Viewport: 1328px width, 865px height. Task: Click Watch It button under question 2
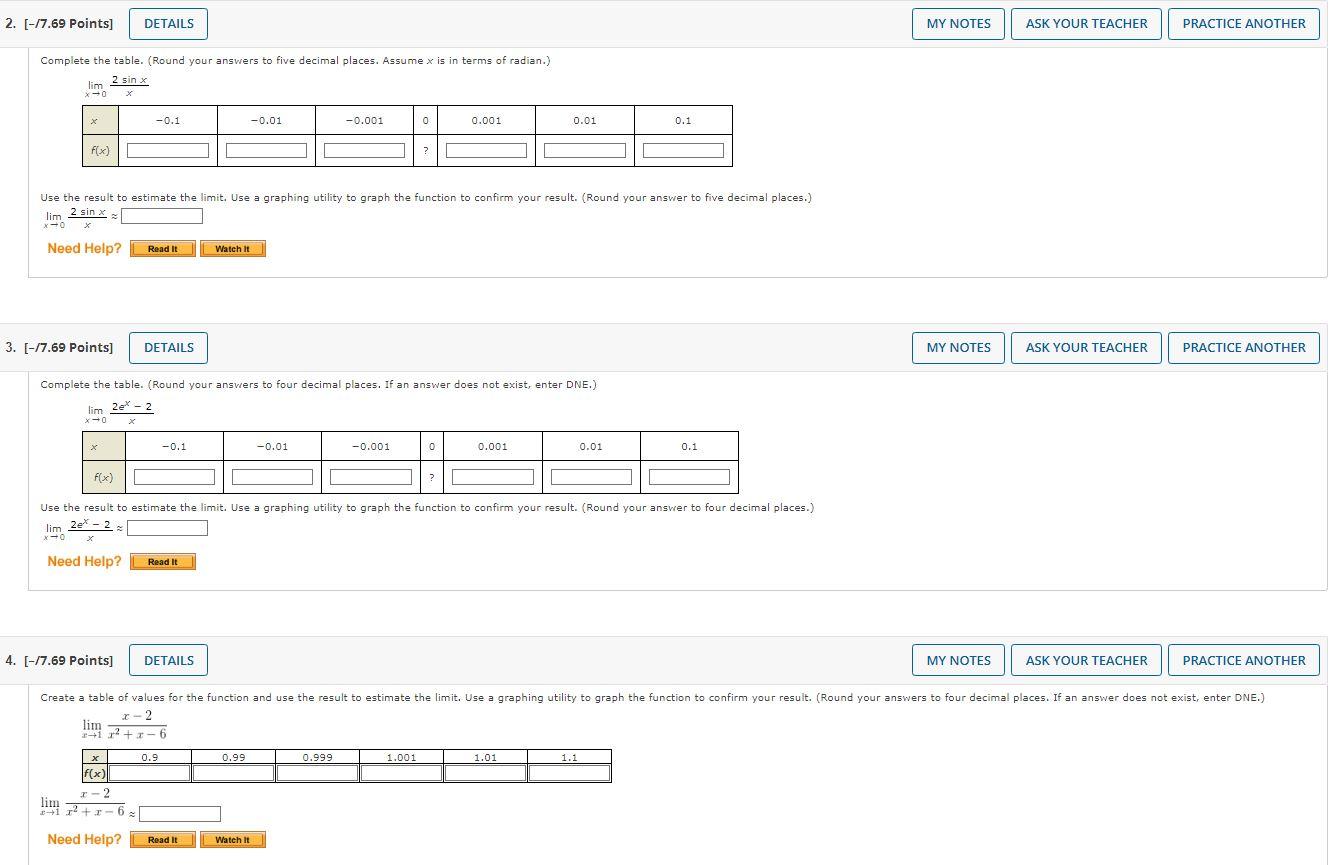tap(232, 248)
